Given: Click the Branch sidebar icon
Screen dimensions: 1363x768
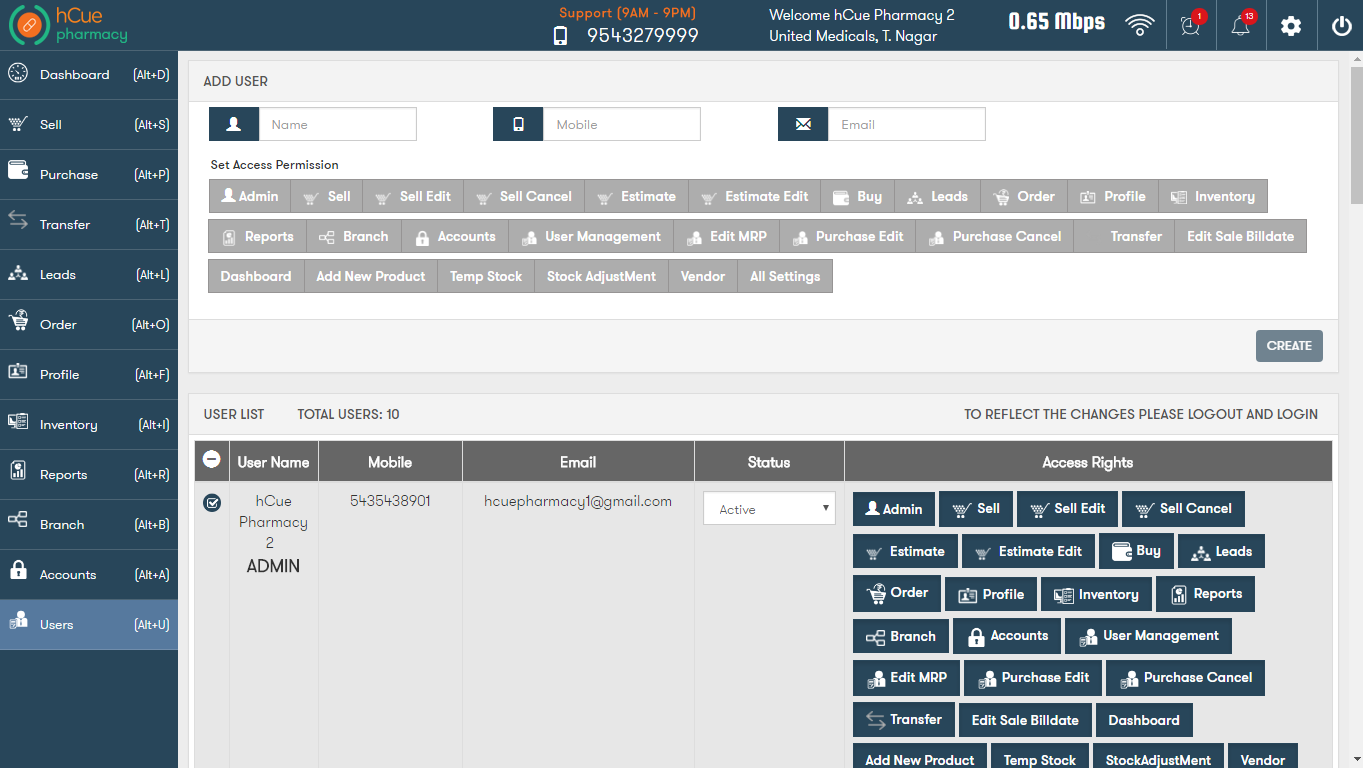Looking at the screenshot, I should point(18,520).
